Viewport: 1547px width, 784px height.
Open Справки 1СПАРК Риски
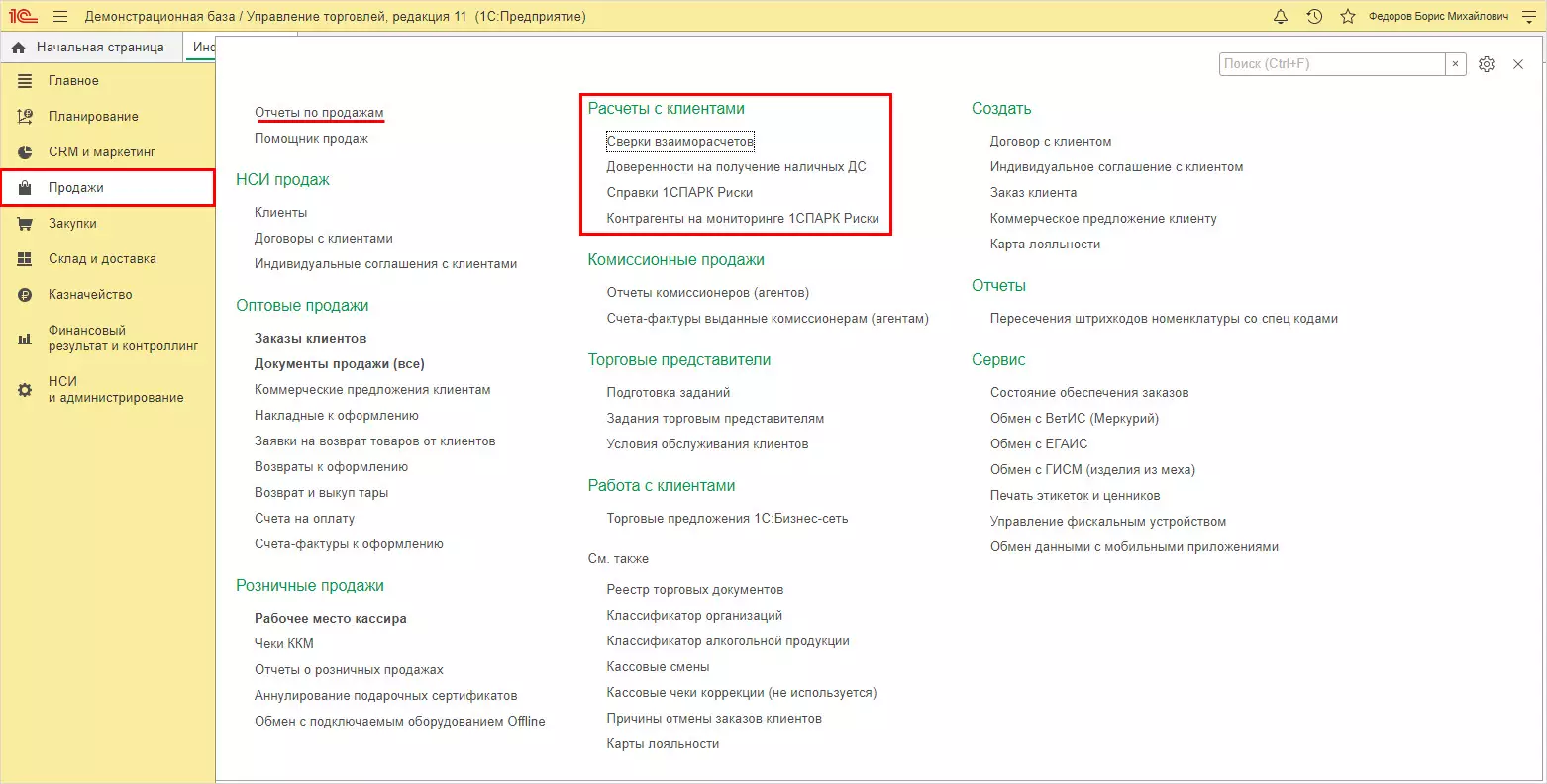pos(679,193)
